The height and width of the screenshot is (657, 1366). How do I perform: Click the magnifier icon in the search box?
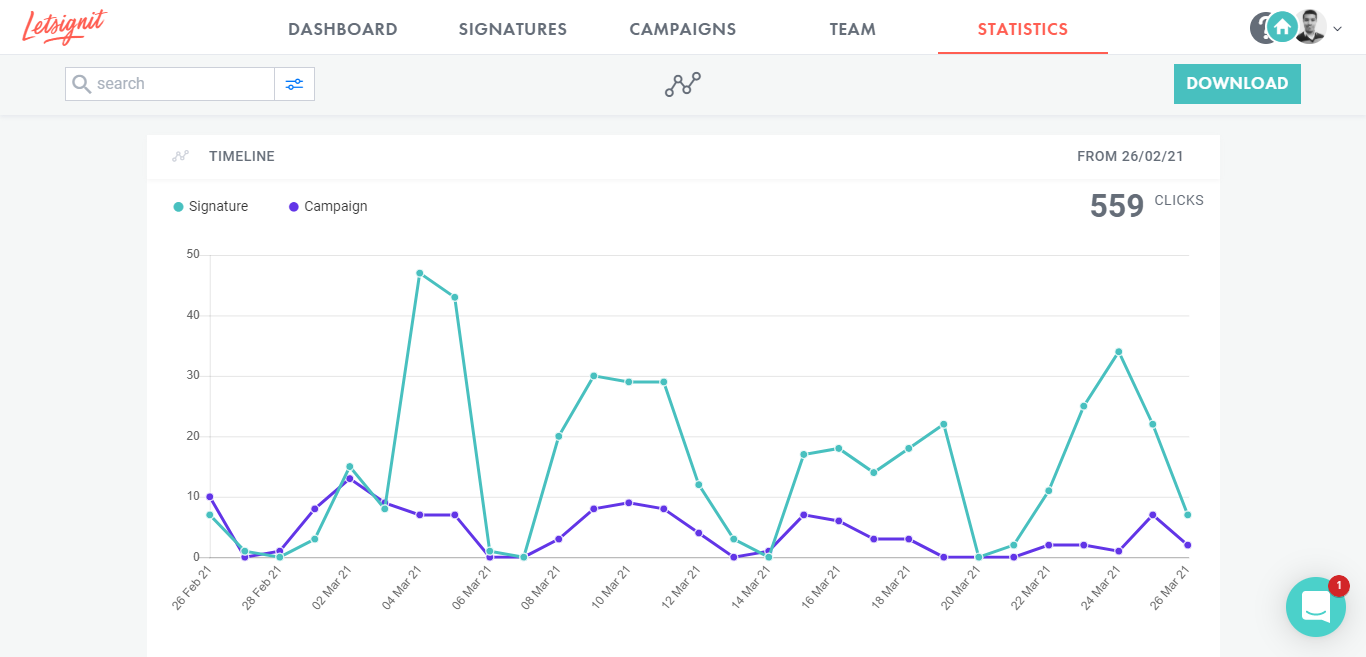[81, 84]
